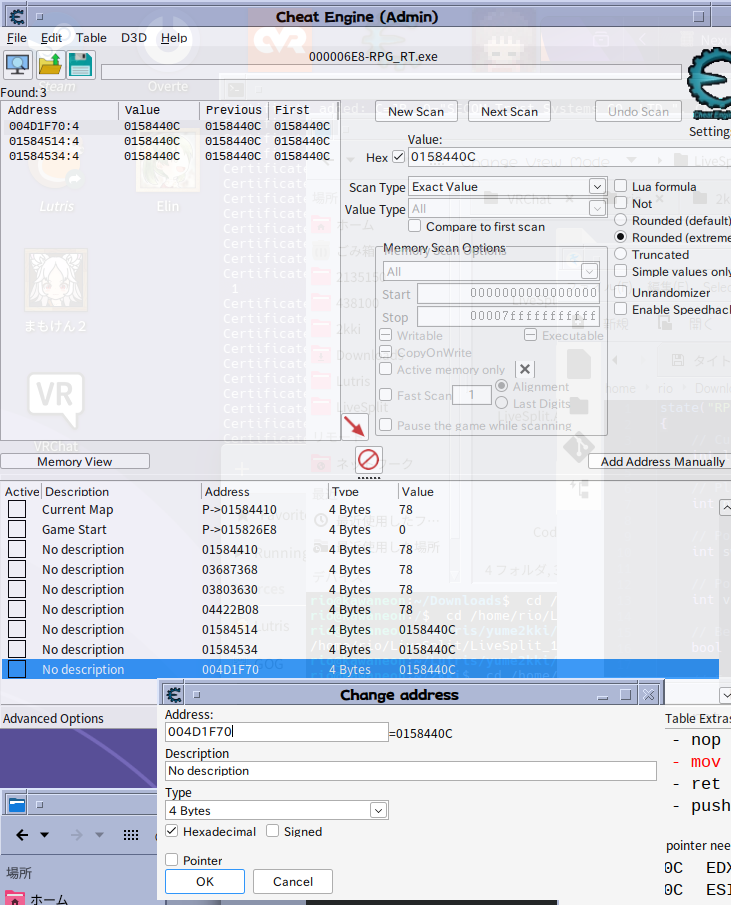This screenshot has width=731, height=905.
Task: Click the grid view icon in file manager
Action: [x=131, y=835]
